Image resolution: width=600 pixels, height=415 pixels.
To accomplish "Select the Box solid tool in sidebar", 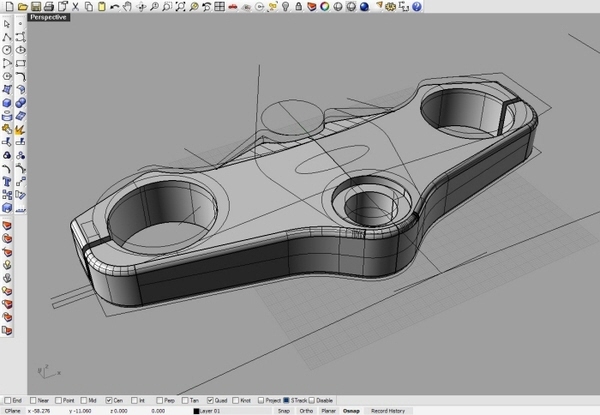I will (x=8, y=100).
